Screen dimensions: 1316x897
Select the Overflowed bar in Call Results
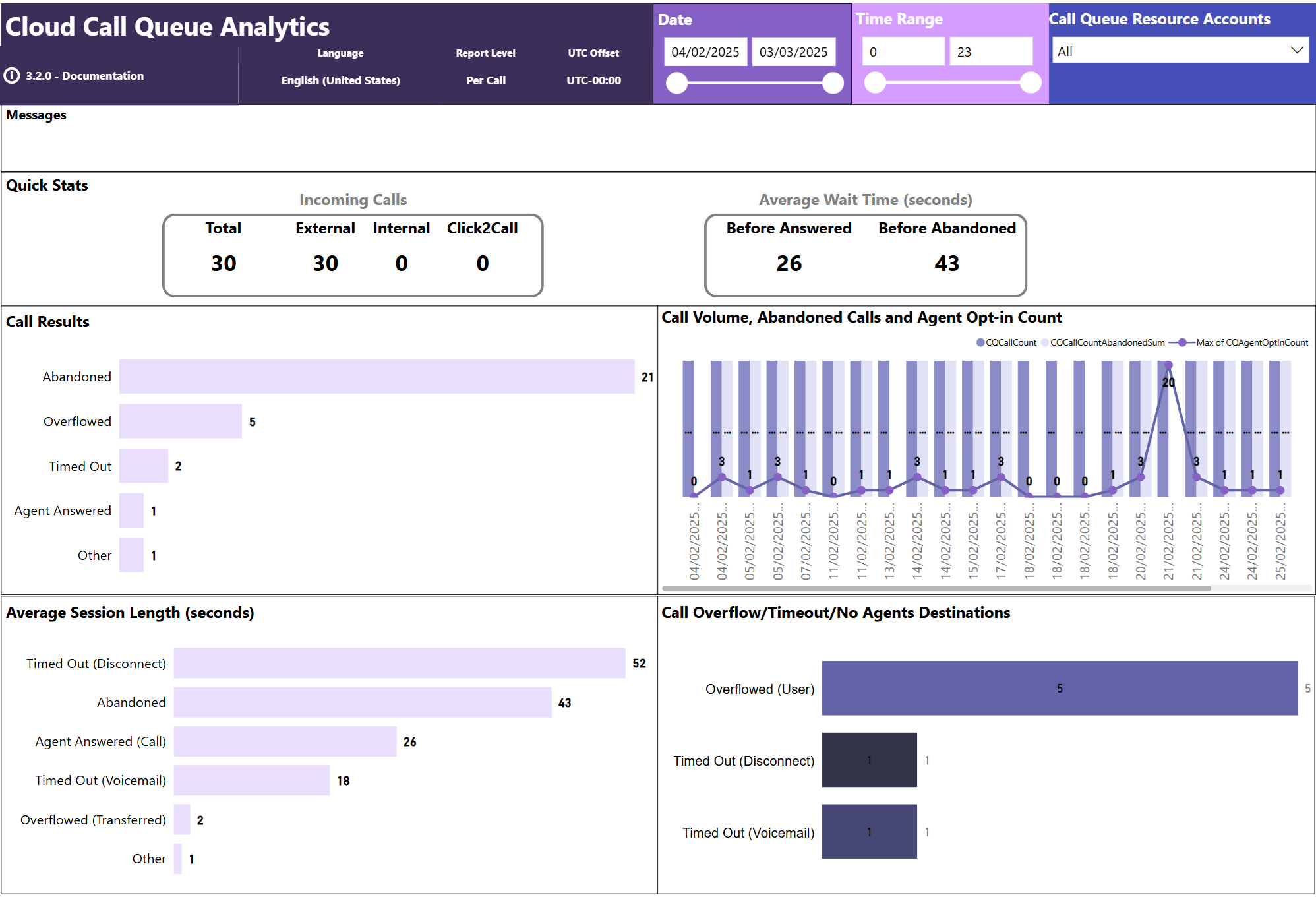pyautogui.click(x=180, y=421)
